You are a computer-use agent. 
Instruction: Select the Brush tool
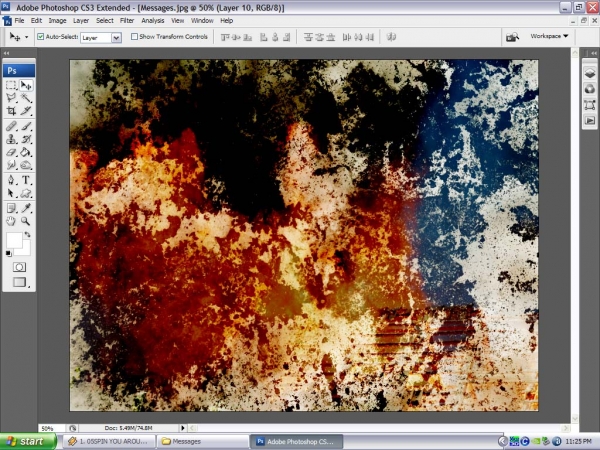click(x=26, y=126)
